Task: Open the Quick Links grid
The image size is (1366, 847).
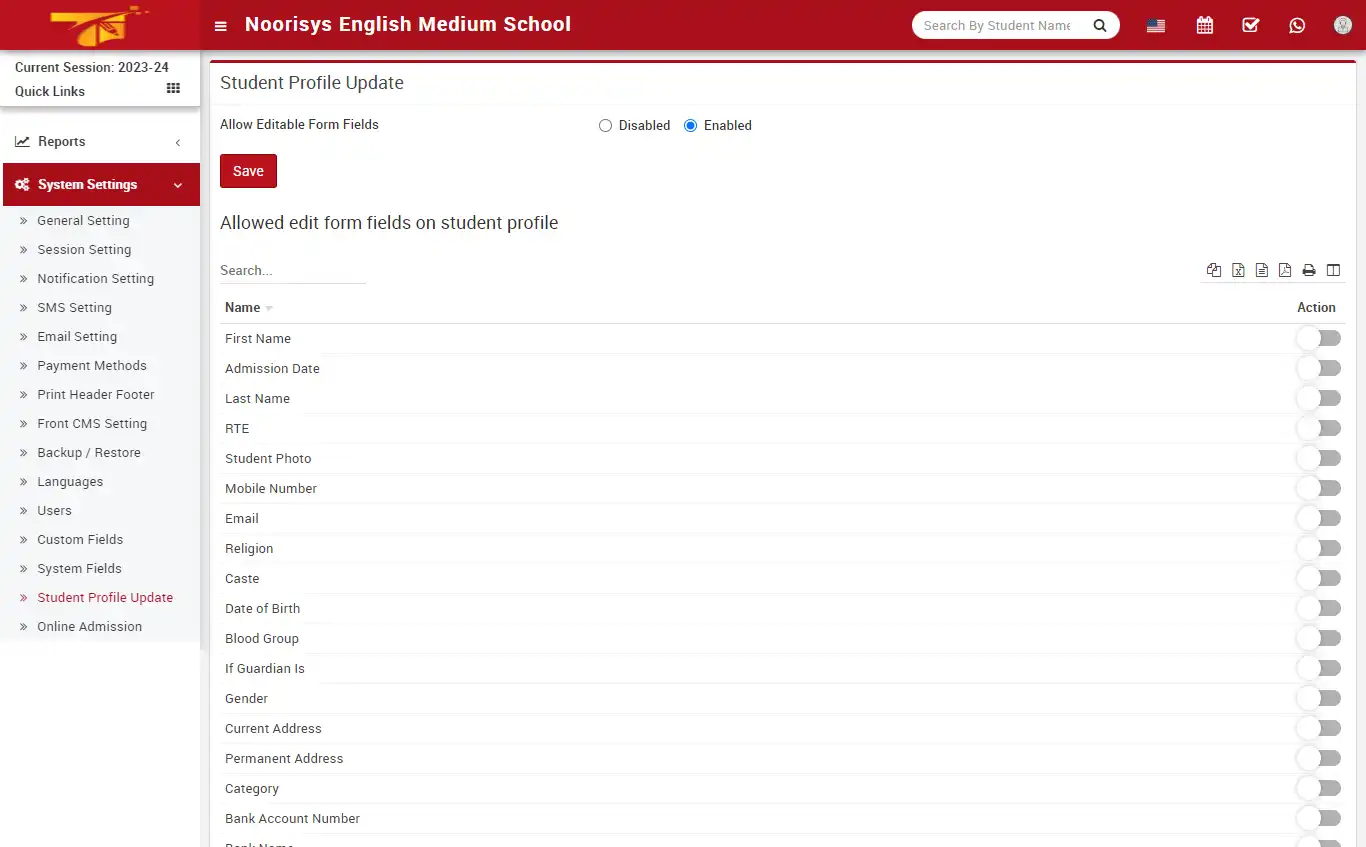Action: [172, 89]
